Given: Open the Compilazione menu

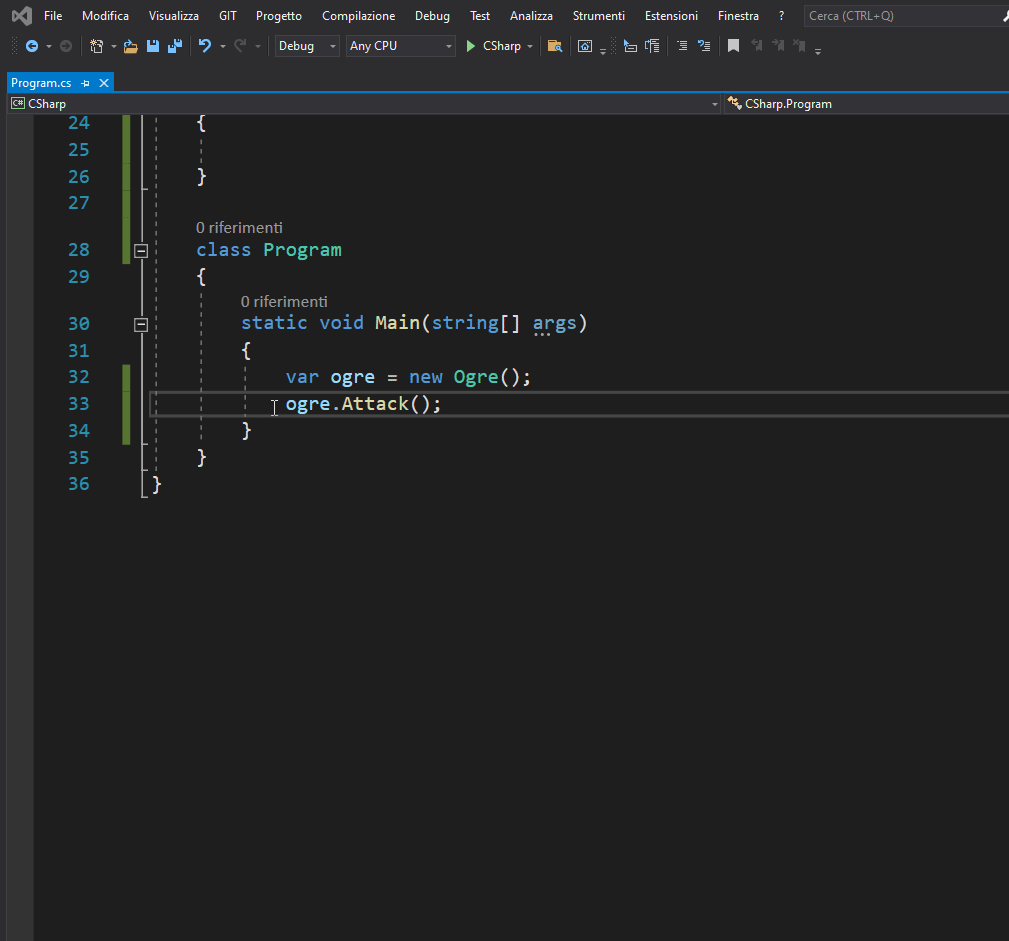Looking at the screenshot, I should point(358,16).
